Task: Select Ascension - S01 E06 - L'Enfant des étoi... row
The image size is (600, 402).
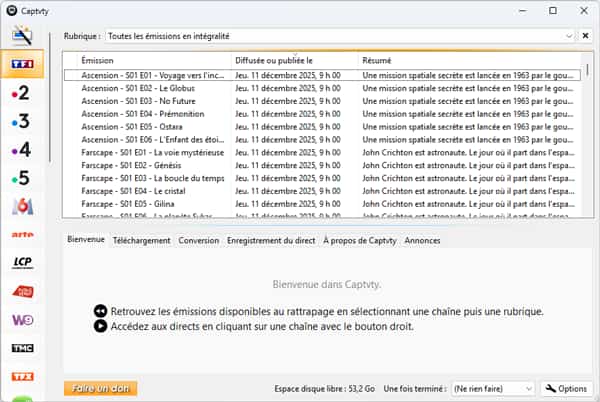Action: click(322, 140)
